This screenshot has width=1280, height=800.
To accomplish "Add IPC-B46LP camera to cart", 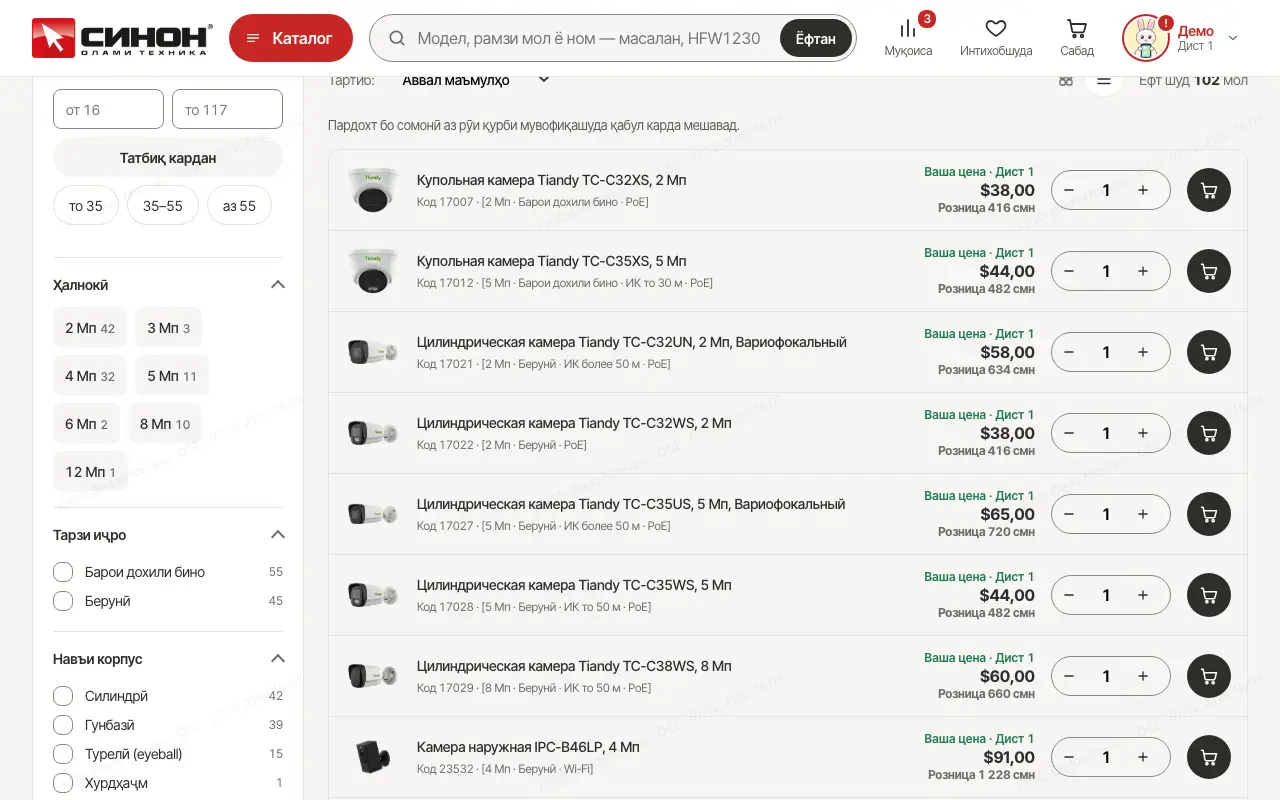I will coord(1209,757).
